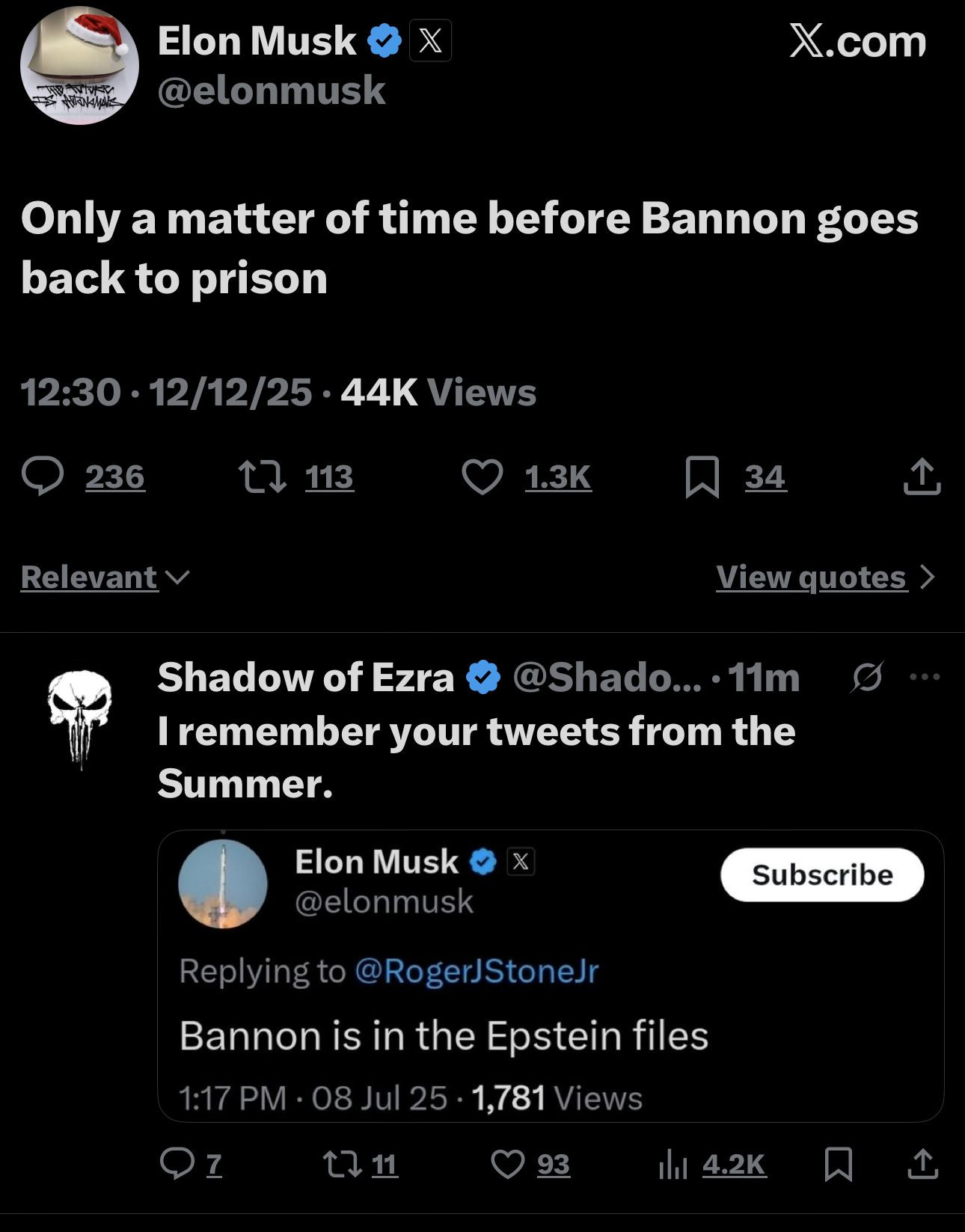Like the Bannon prison tweet
Viewport: 965px width, 1232px height.
tap(482, 477)
